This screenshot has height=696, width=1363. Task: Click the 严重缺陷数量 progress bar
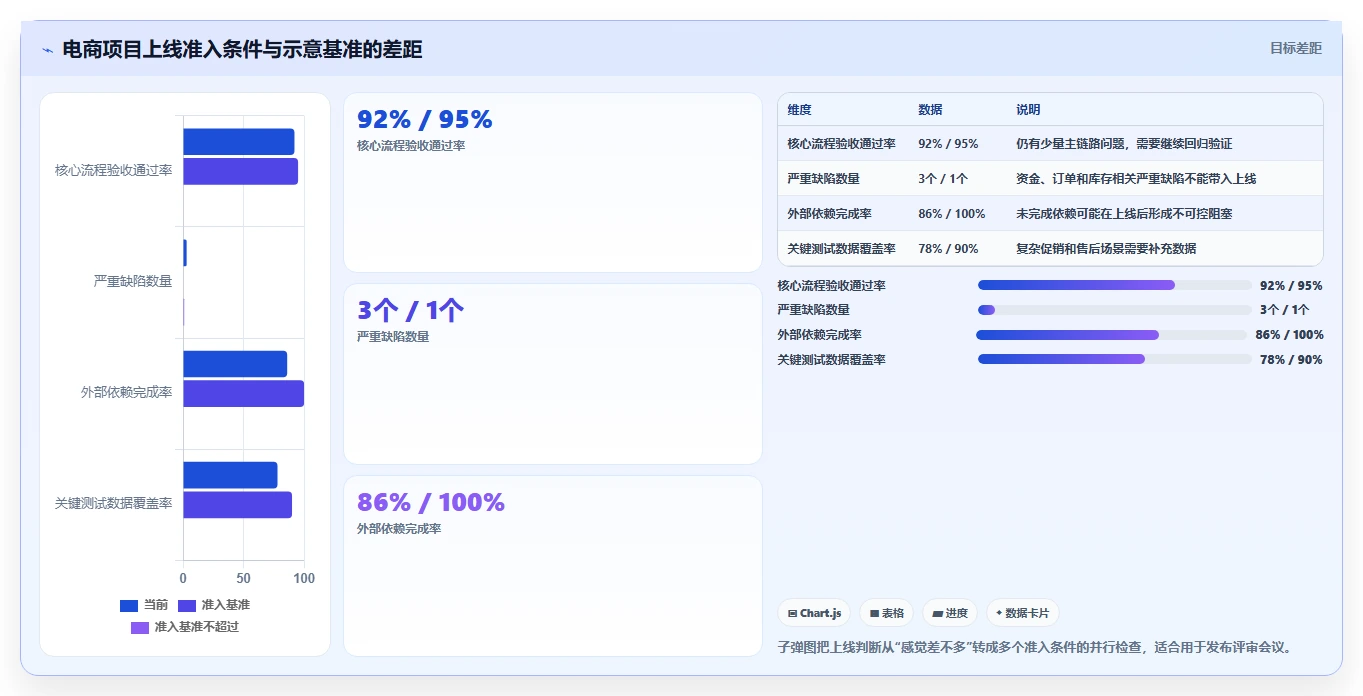pos(1114,310)
